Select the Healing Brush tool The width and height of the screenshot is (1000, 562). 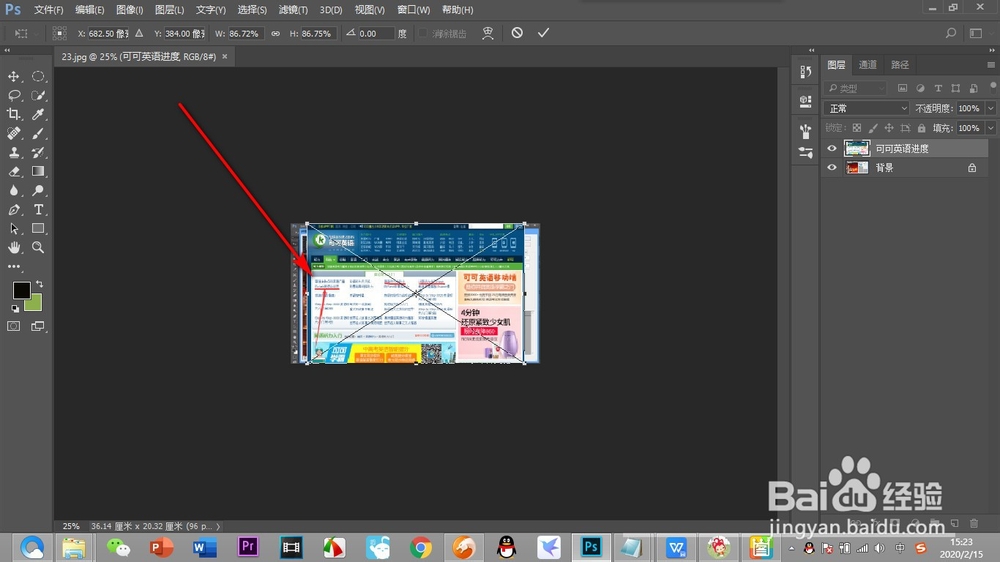coord(13,133)
